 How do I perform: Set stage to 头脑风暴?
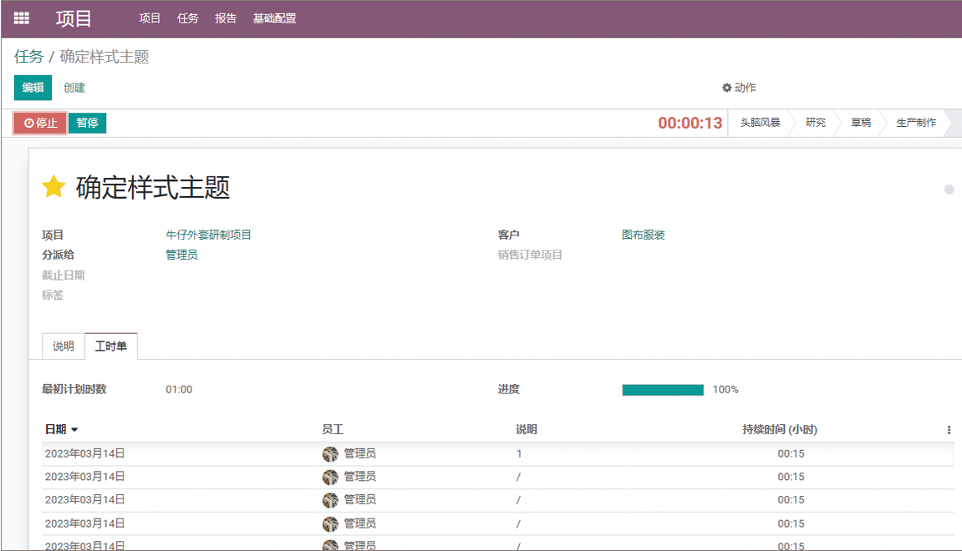pos(759,123)
